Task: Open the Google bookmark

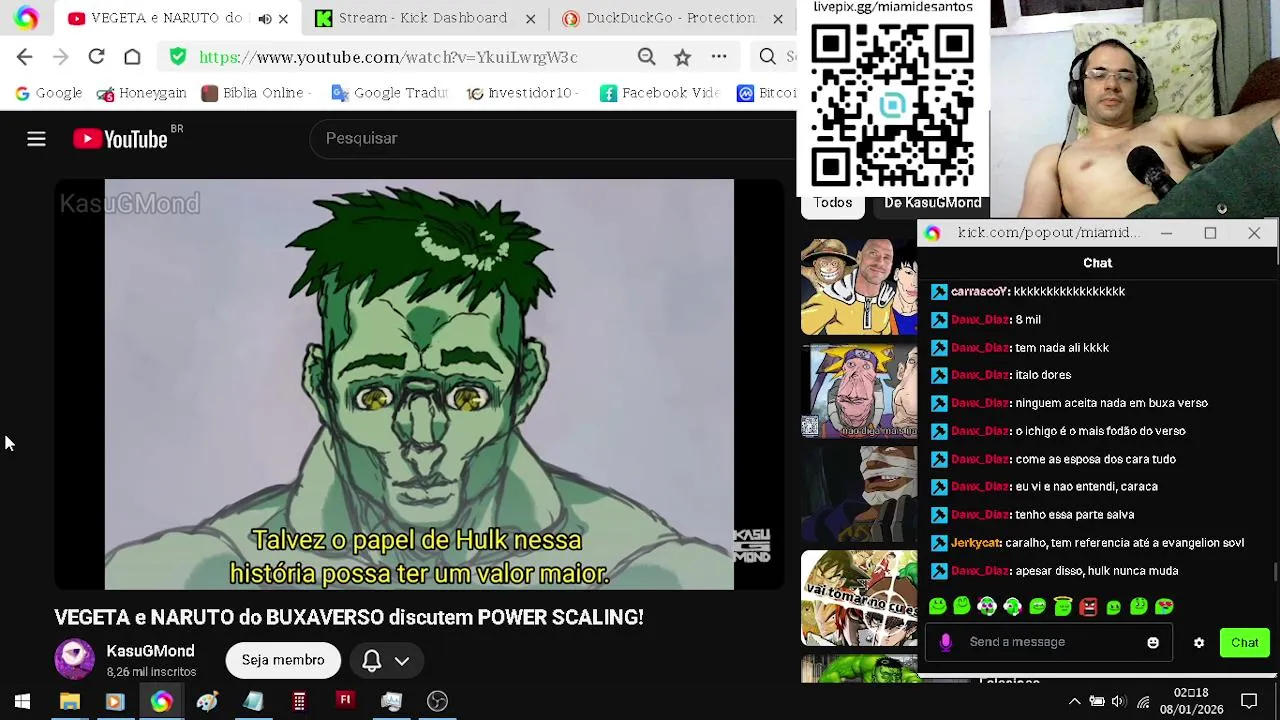Action: coord(48,93)
